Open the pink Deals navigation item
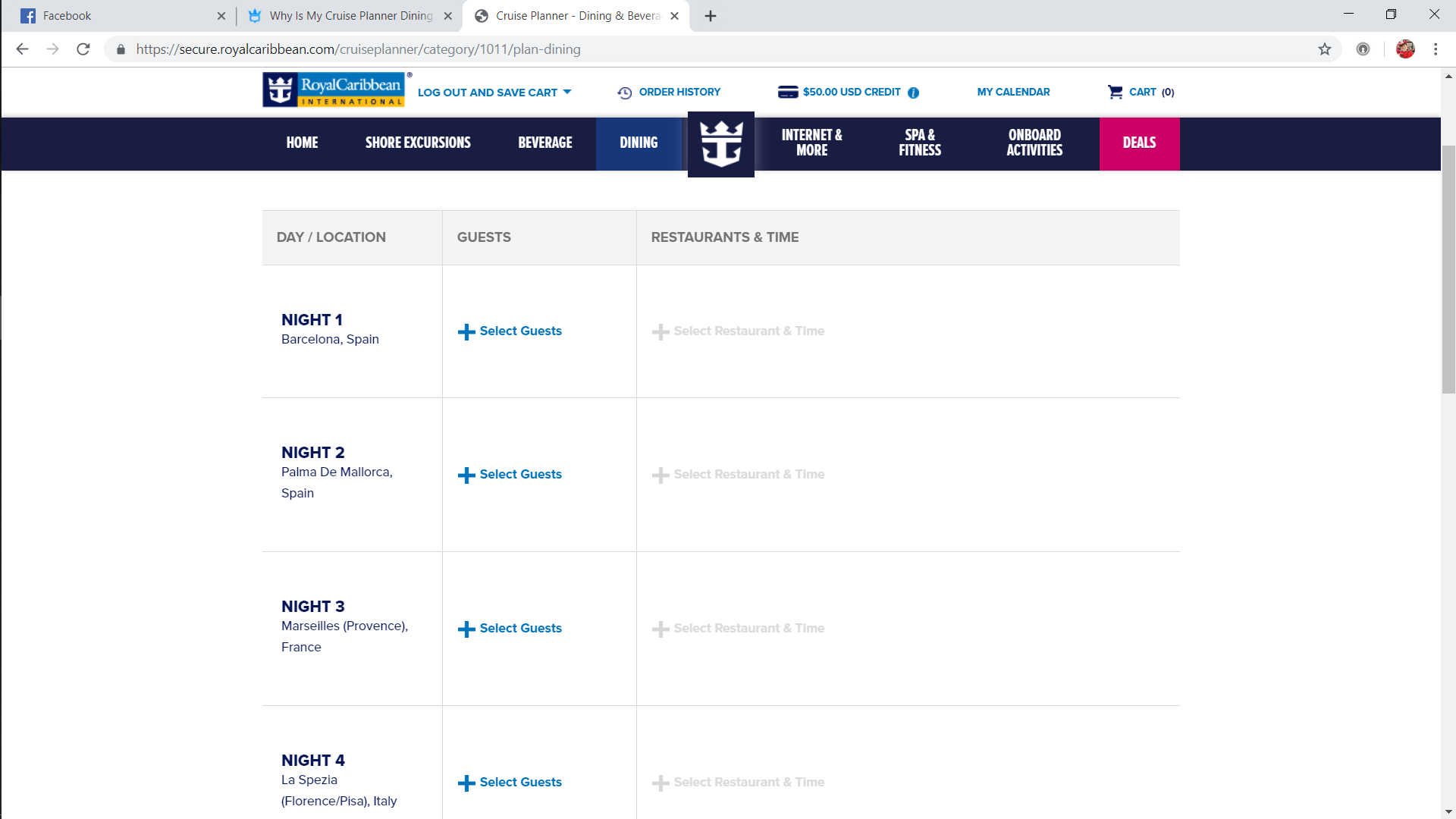1456x819 pixels. 1139,143
